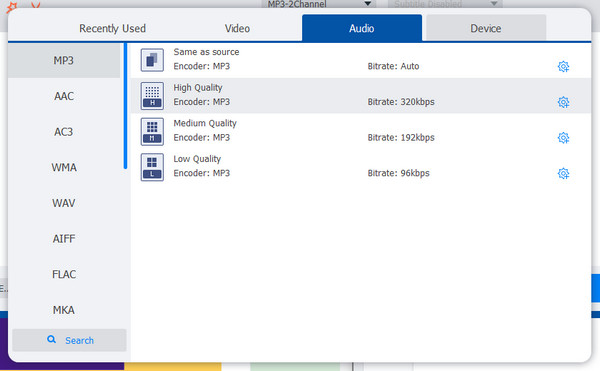Screen dimensions: 600x371
Task: Click the Same as source preset icon
Action: click(152, 60)
